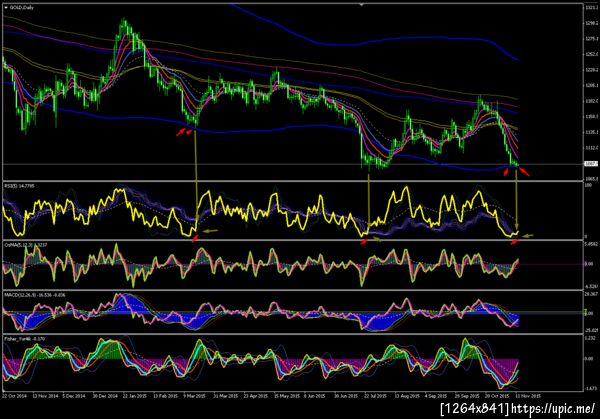Click the 11 Nov 2015 date label
This screenshot has width=600, height=419.
point(528,396)
